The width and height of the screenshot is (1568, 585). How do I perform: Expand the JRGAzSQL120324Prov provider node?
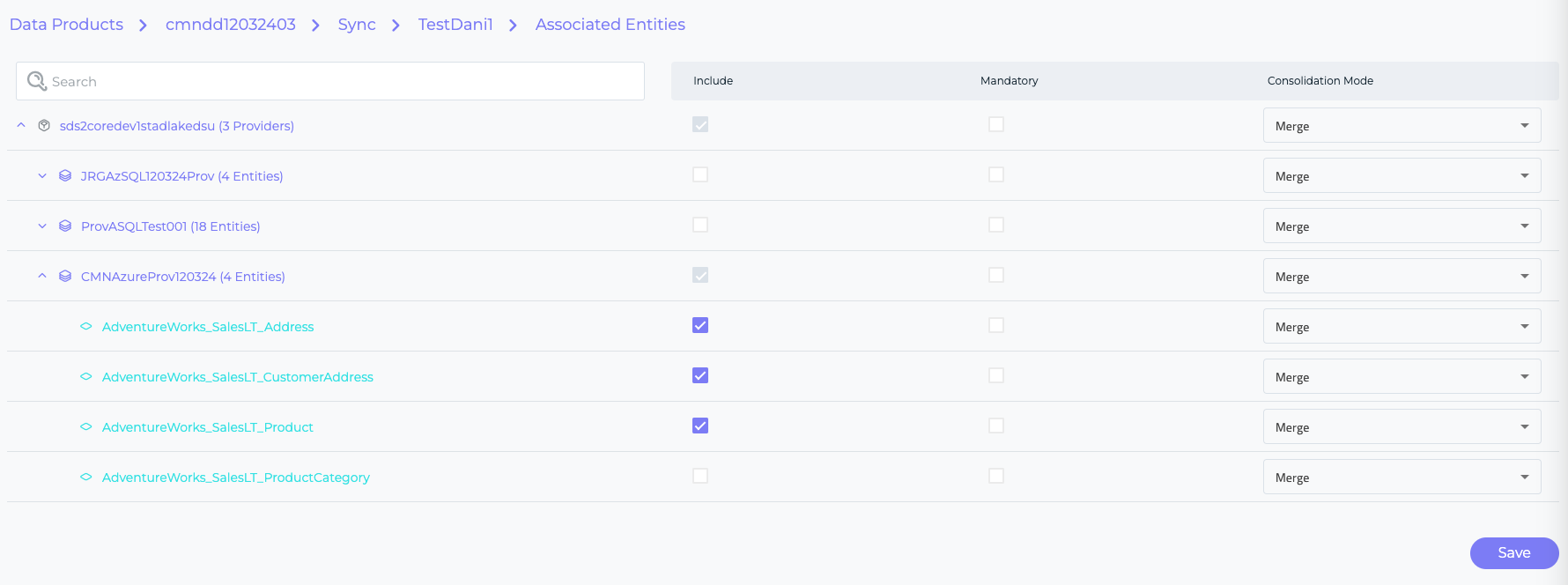42,176
